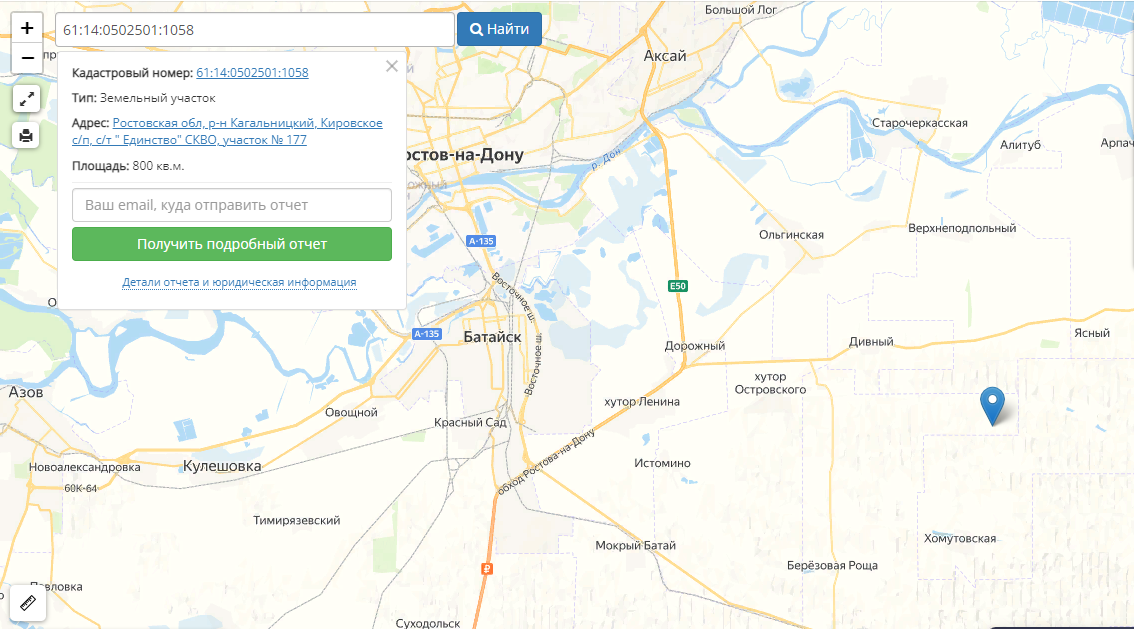Click the blue location pin marker
The width and height of the screenshot is (1134, 629).
[x=992, y=406]
